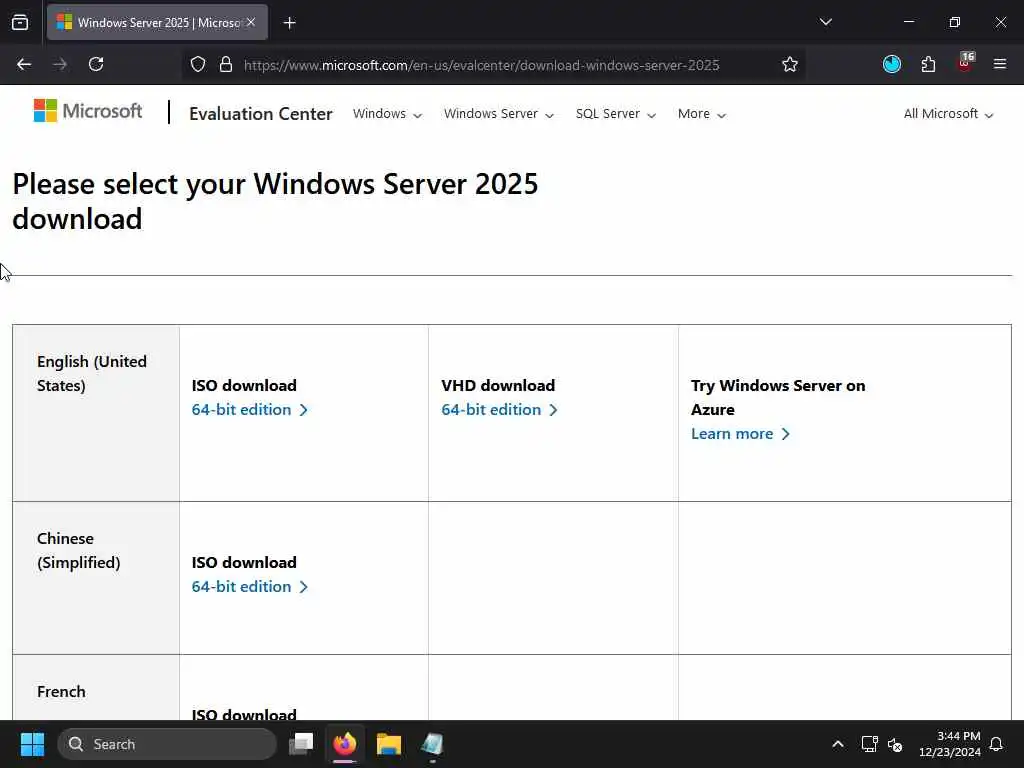This screenshot has height=768, width=1024.
Task: Open Firefox View recent browsing icon
Action: click(x=20, y=22)
